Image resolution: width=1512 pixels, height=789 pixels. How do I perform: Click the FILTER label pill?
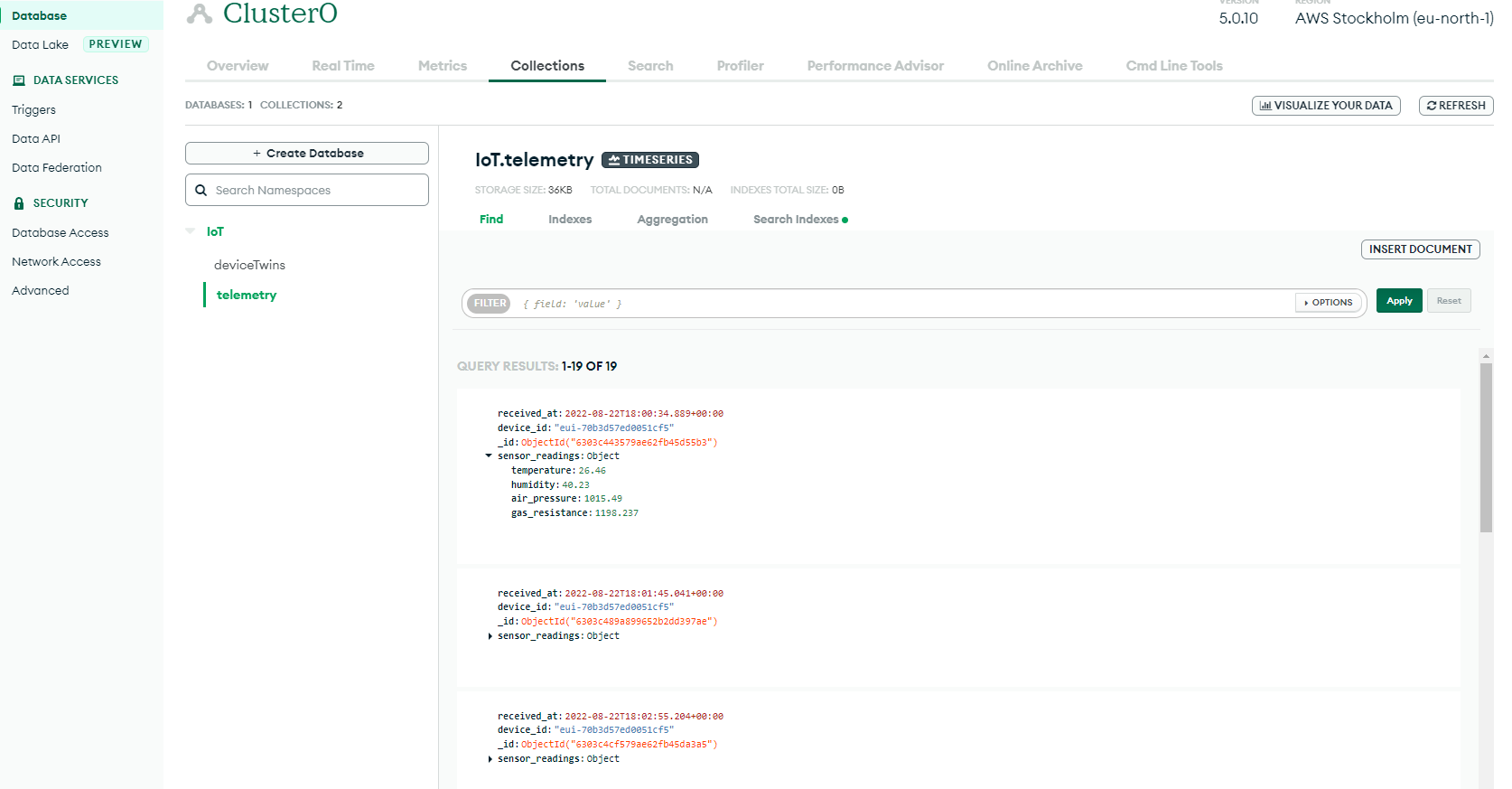point(490,304)
